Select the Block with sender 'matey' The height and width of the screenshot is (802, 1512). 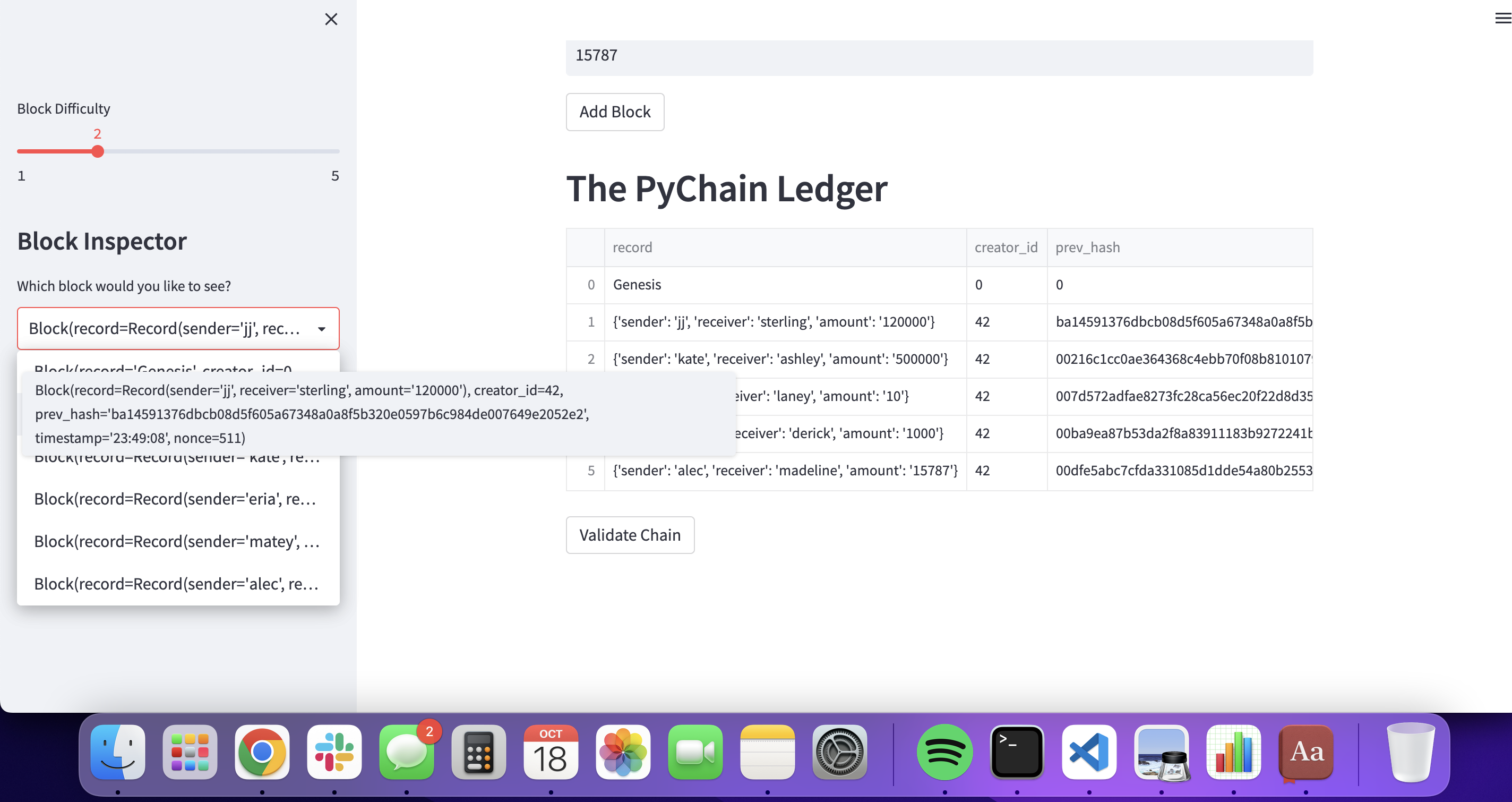pyautogui.click(x=177, y=541)
